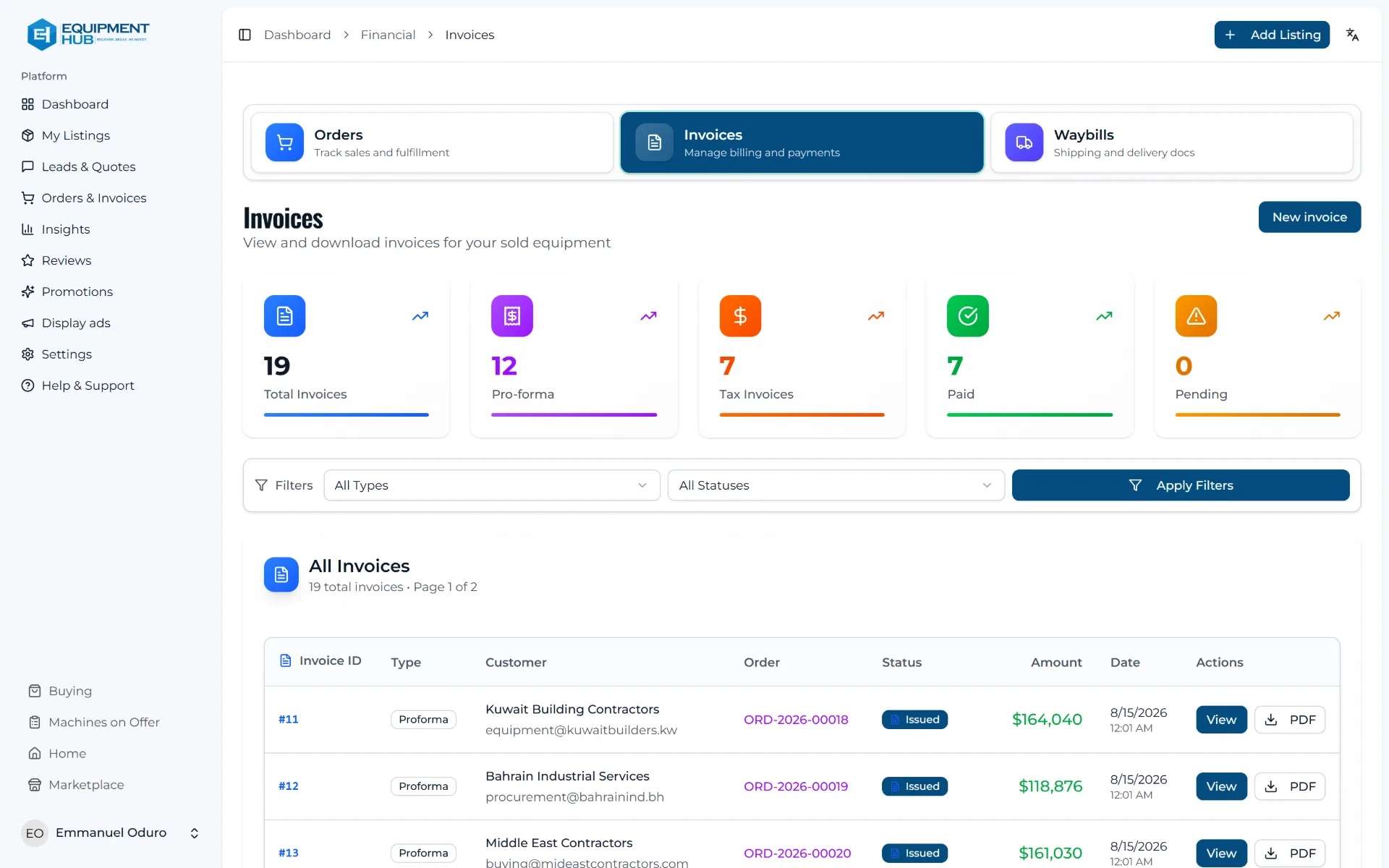1389x868 pixels.
Task: Click the trend arrow on Pending card
Action: point(1332,316)
